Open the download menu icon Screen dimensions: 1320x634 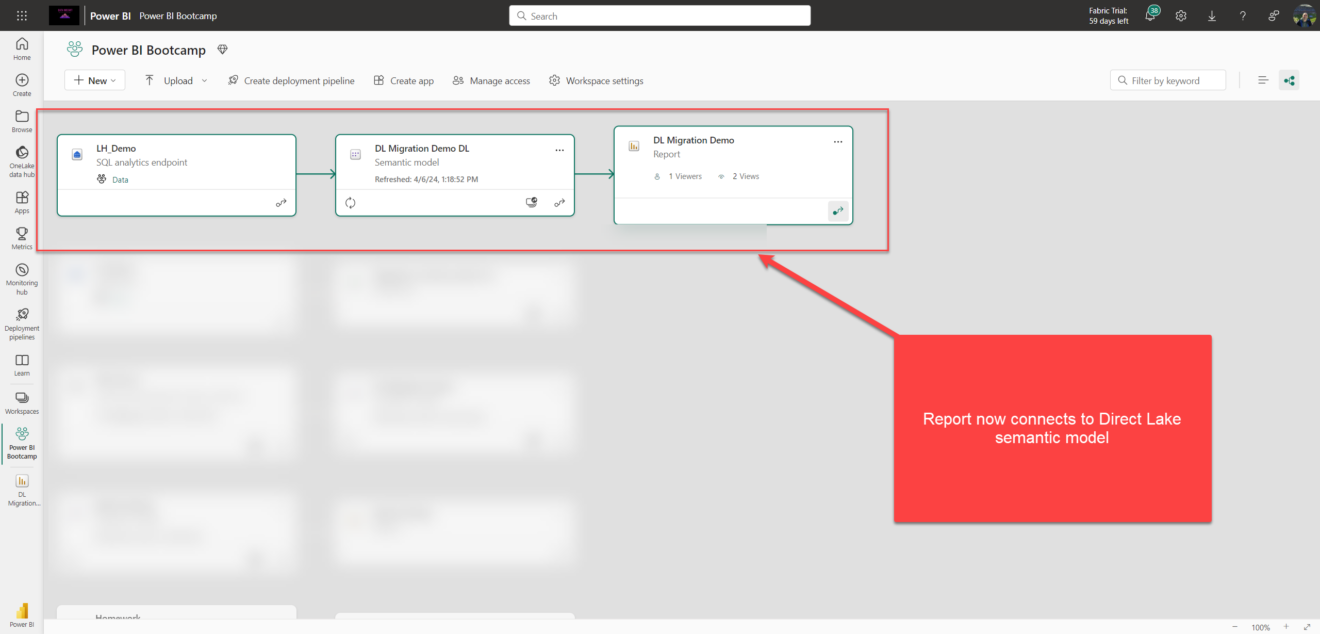(1212, 16)
